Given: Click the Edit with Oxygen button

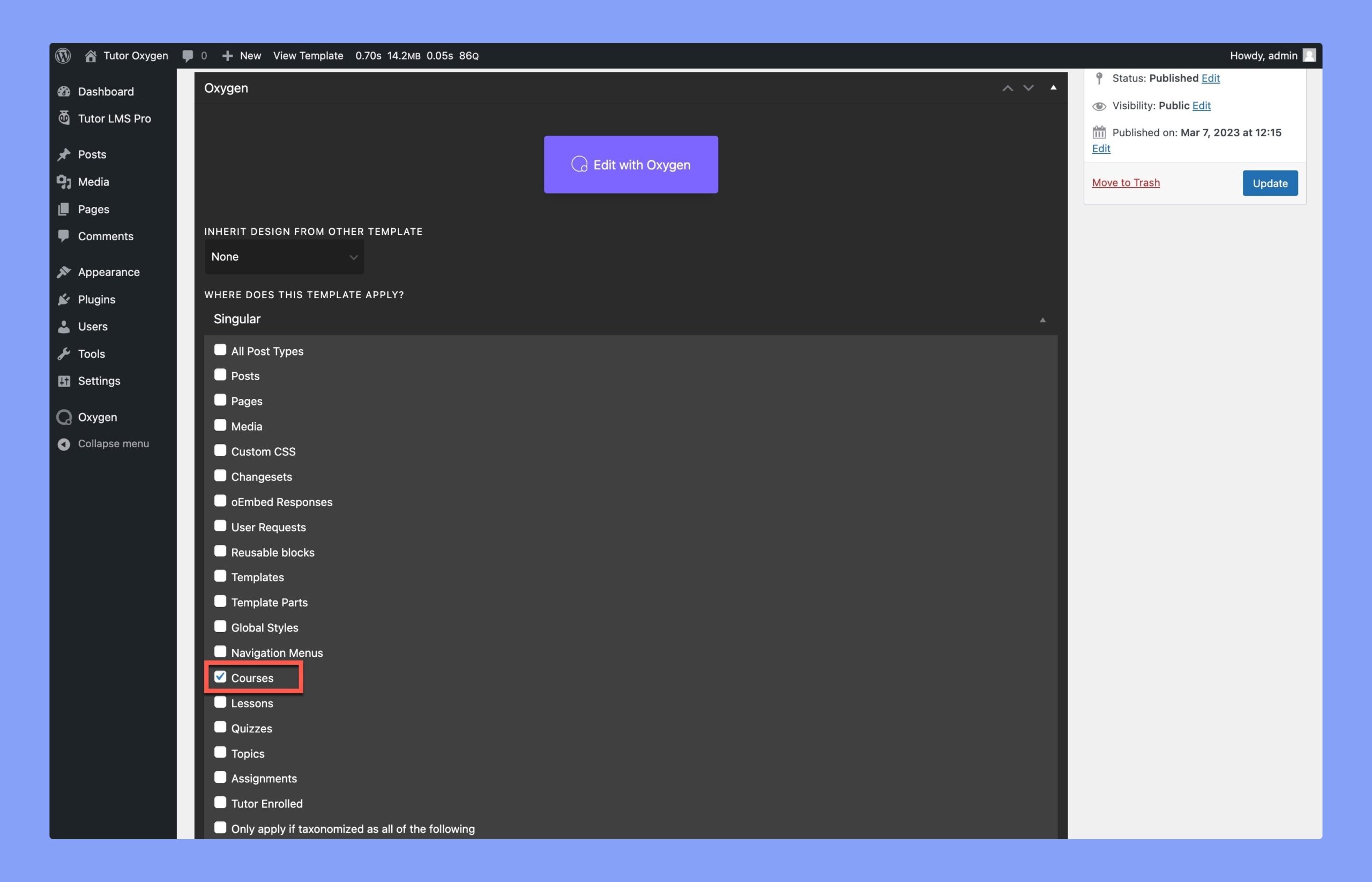Looking at the screenshot, I should pos(631,164).
